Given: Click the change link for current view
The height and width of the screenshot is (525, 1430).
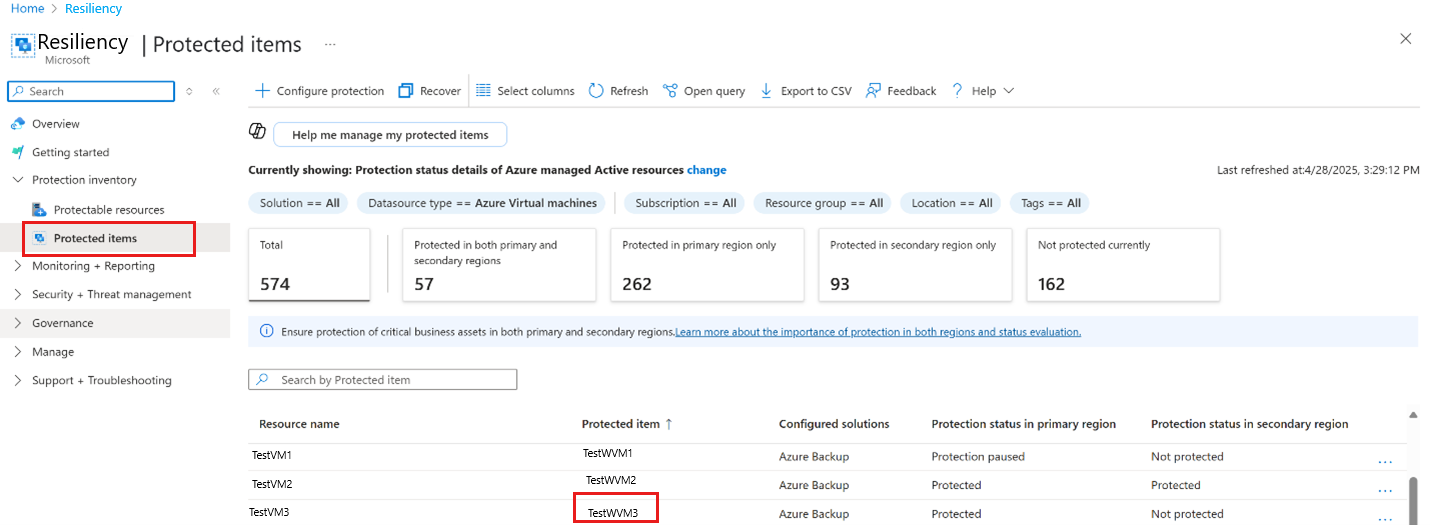Looking at the screenshot, I should pyautogui.click(x=706, y=170).
